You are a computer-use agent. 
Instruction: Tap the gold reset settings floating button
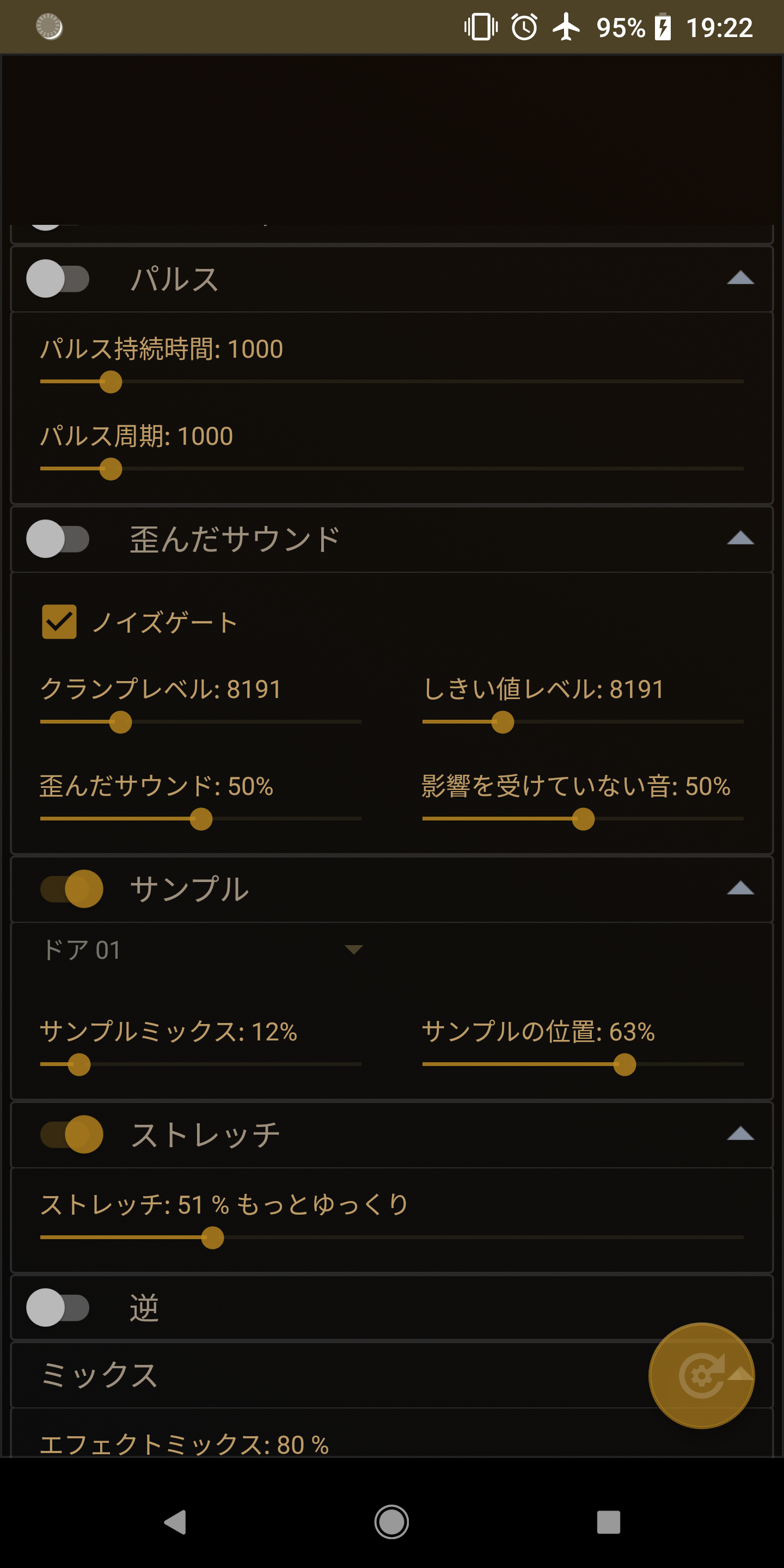click(701, 1375)
